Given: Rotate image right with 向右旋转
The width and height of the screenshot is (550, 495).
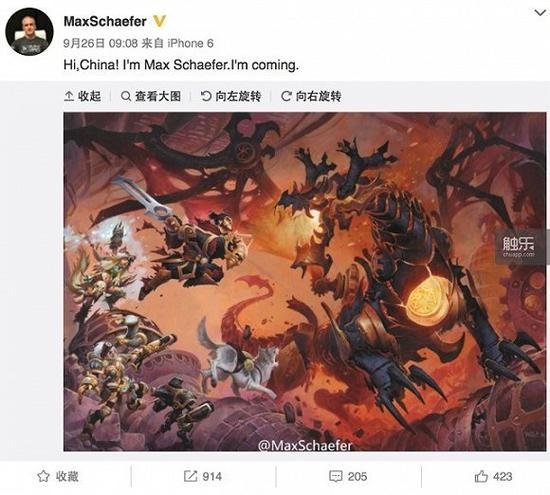Looking at the screenshot, I should pyautogui.click(x=311, y=96).
